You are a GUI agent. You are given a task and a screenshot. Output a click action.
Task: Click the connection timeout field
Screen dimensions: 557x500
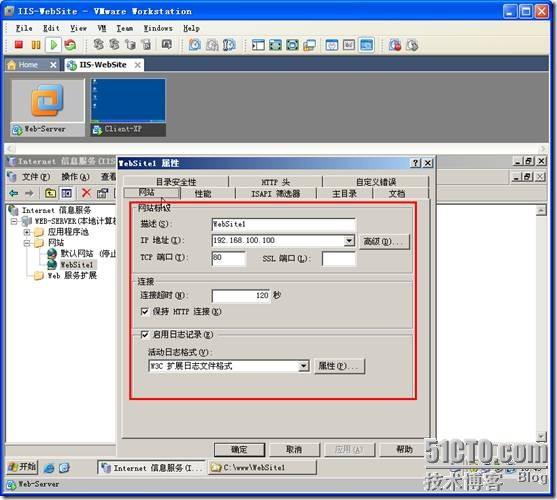pos(241,295)
